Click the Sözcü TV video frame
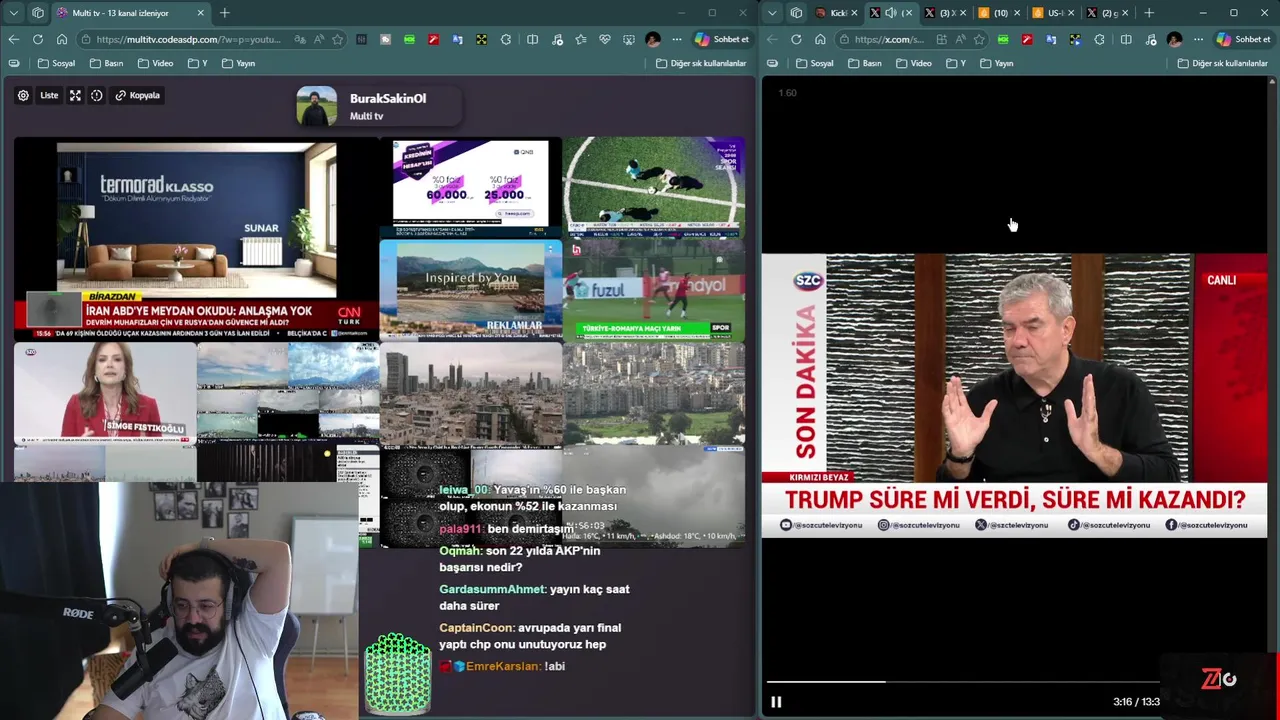This screenshot has width=1280, height=720. point(1014,396)
